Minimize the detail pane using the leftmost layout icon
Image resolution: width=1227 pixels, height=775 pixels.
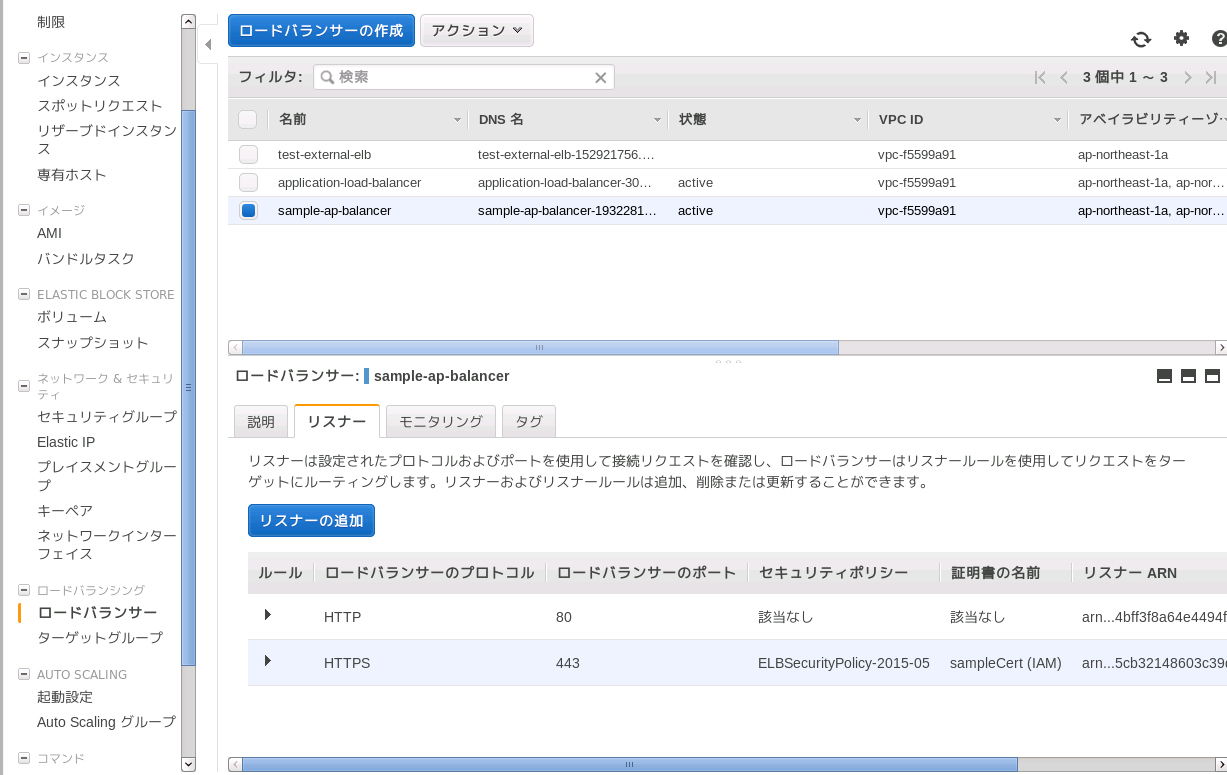pyautogui.click(x=1164, y=376)
